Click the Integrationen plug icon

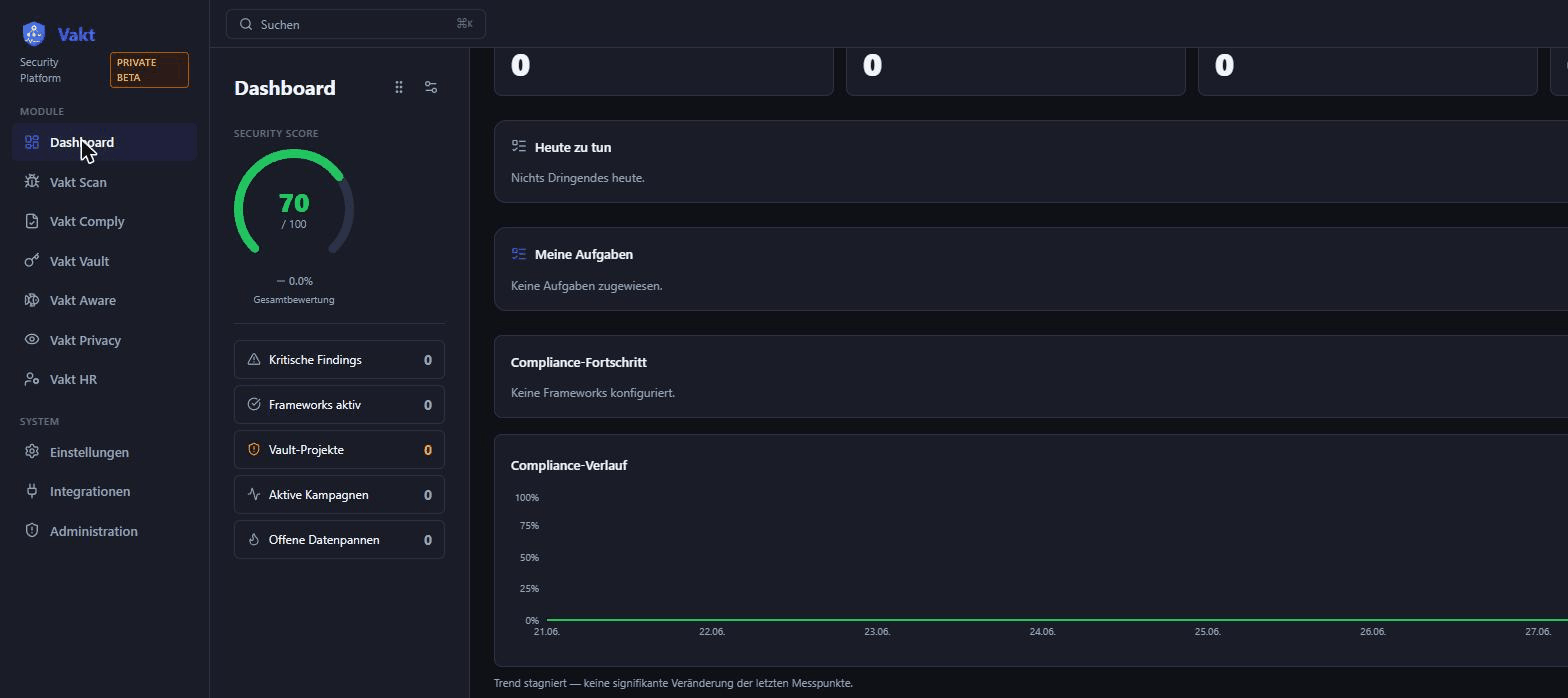coord(32,491)
